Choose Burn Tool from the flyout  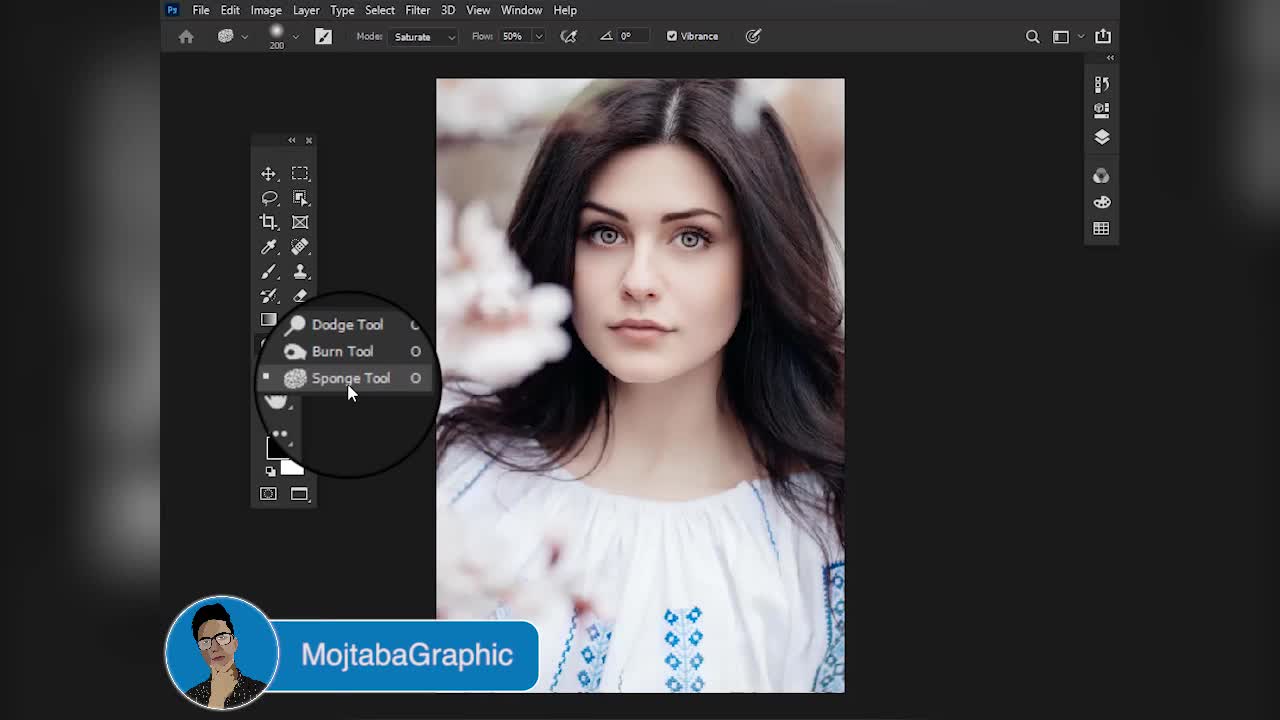(342, 351)
